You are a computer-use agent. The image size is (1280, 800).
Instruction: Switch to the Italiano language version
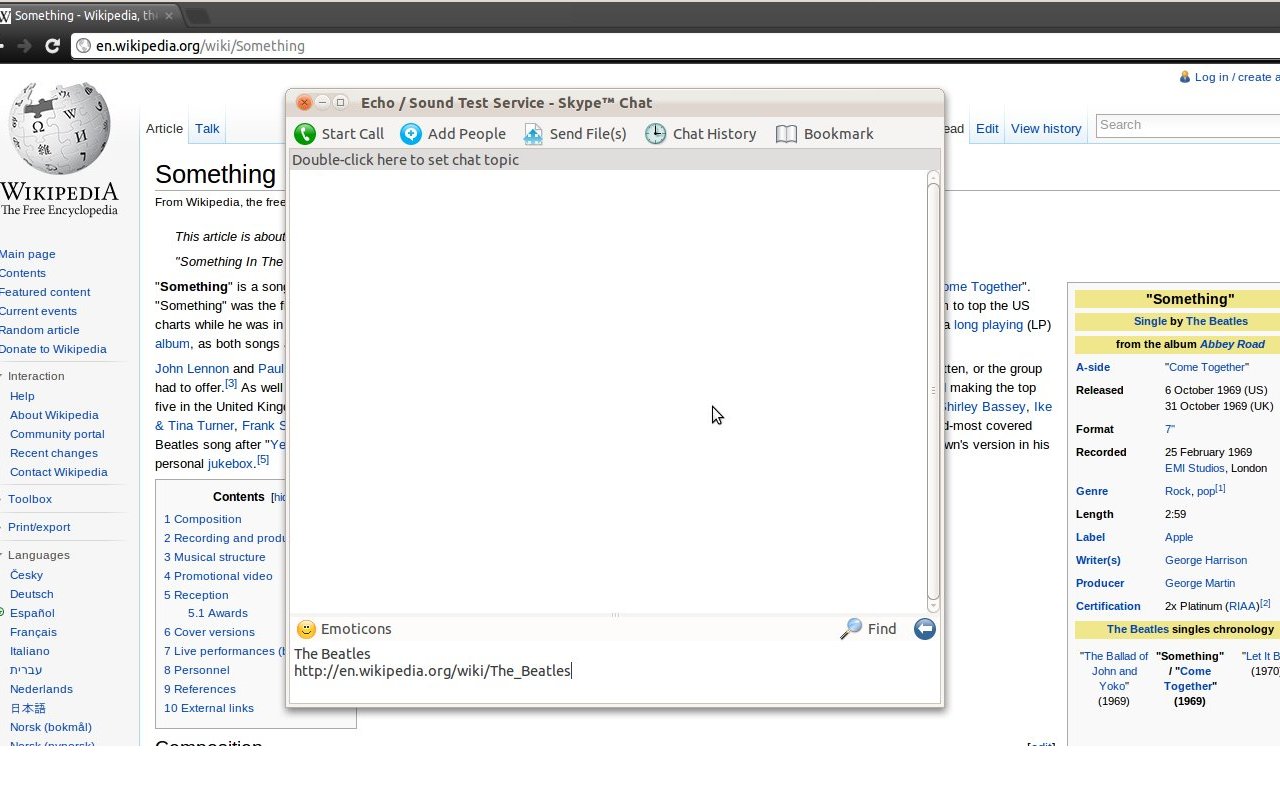coord(30,651)
